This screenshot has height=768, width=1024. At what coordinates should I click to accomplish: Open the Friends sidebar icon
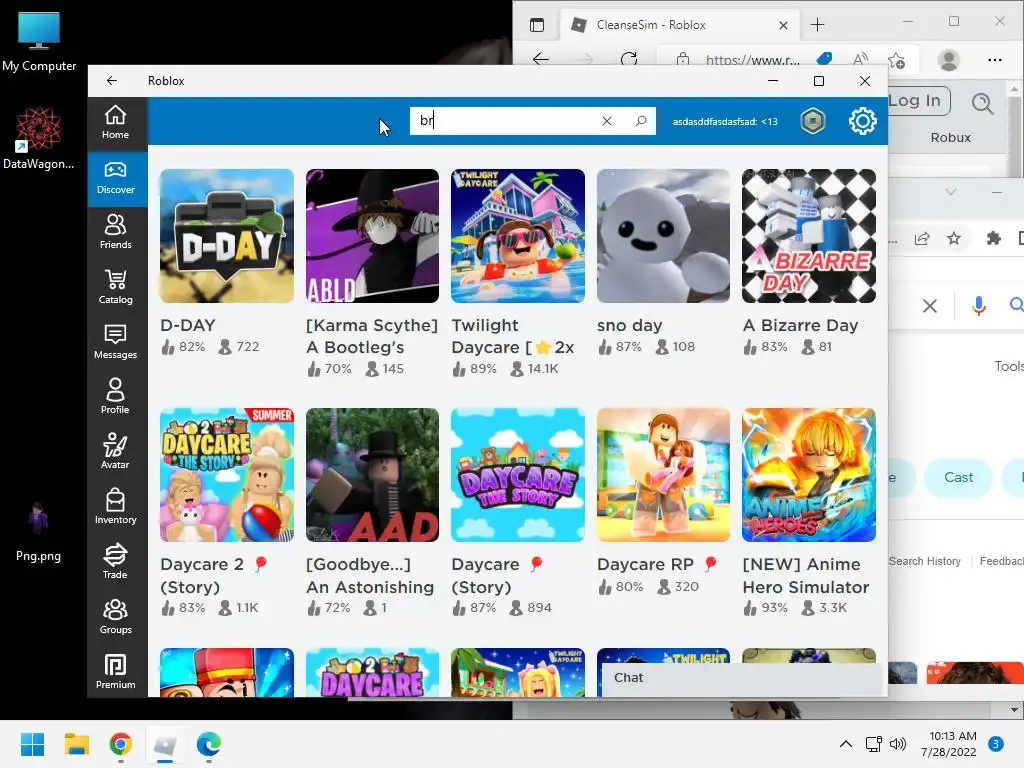pyautogui.click(x=116, y=232)
